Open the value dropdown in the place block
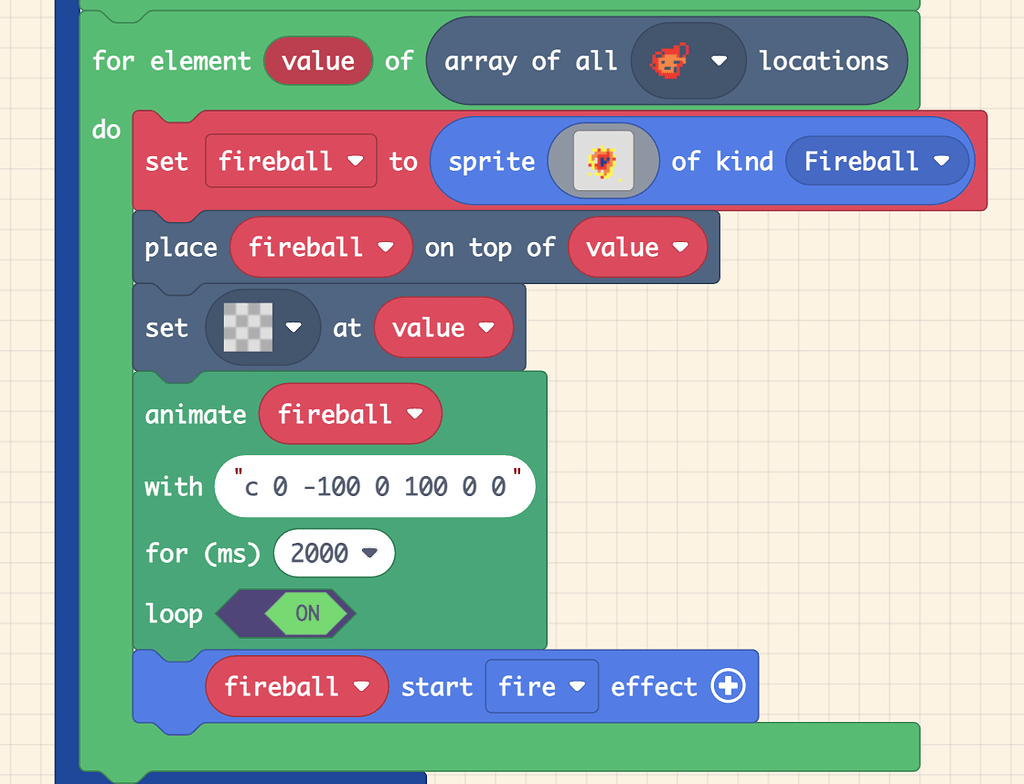 coord(678,247)
